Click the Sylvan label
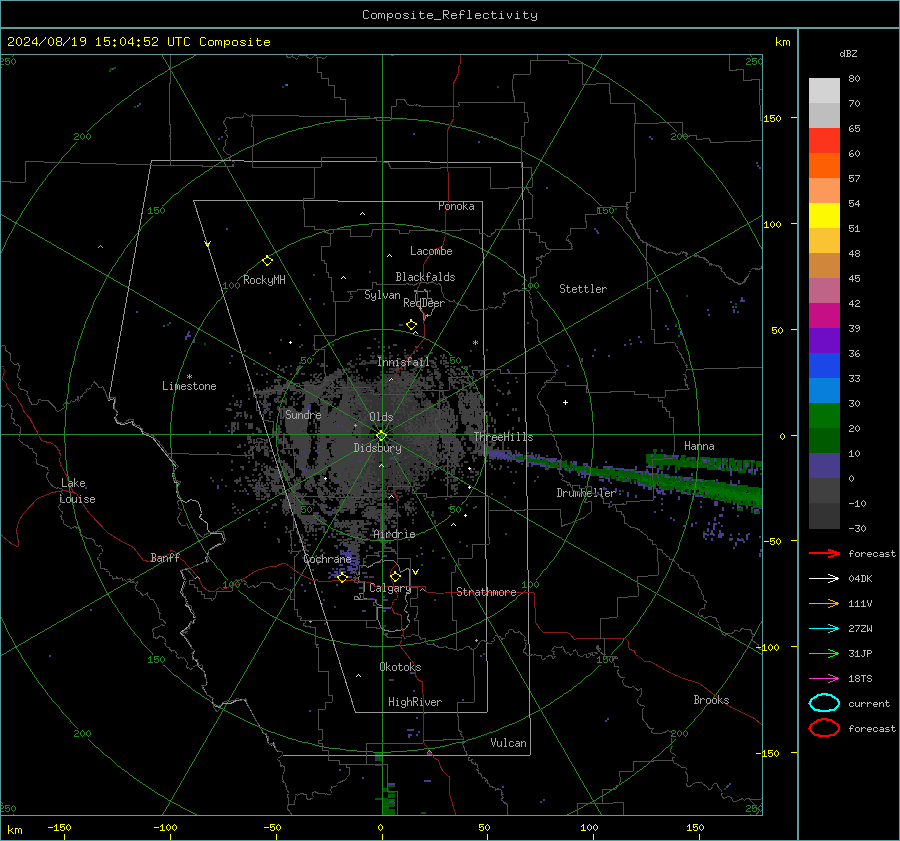Viewport: 900px width, 841px height. point(382,295)
